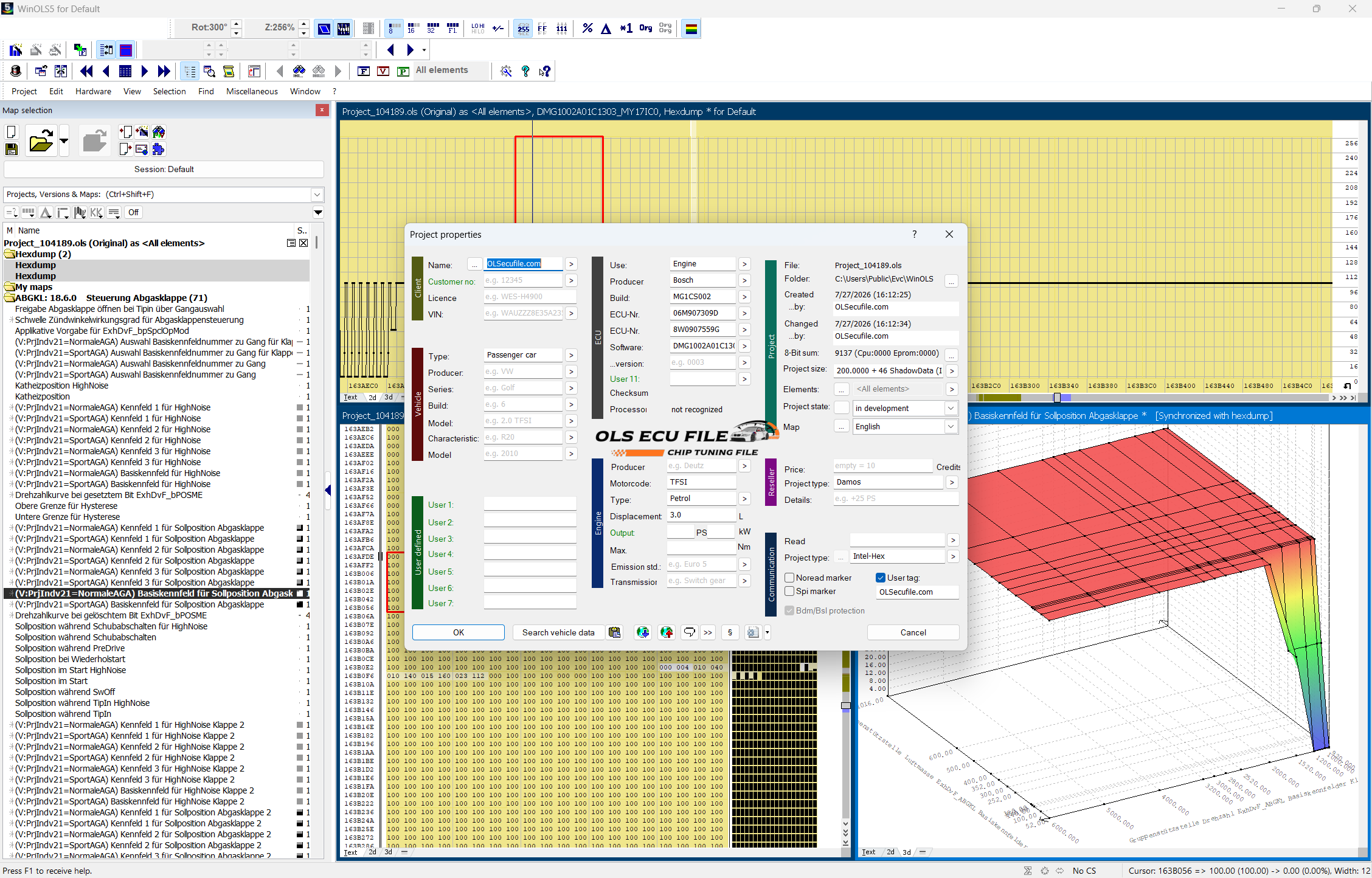This screenshot has height=878, width=1372.
Task: Click OK in Project properties
Action: pos(459,632)
